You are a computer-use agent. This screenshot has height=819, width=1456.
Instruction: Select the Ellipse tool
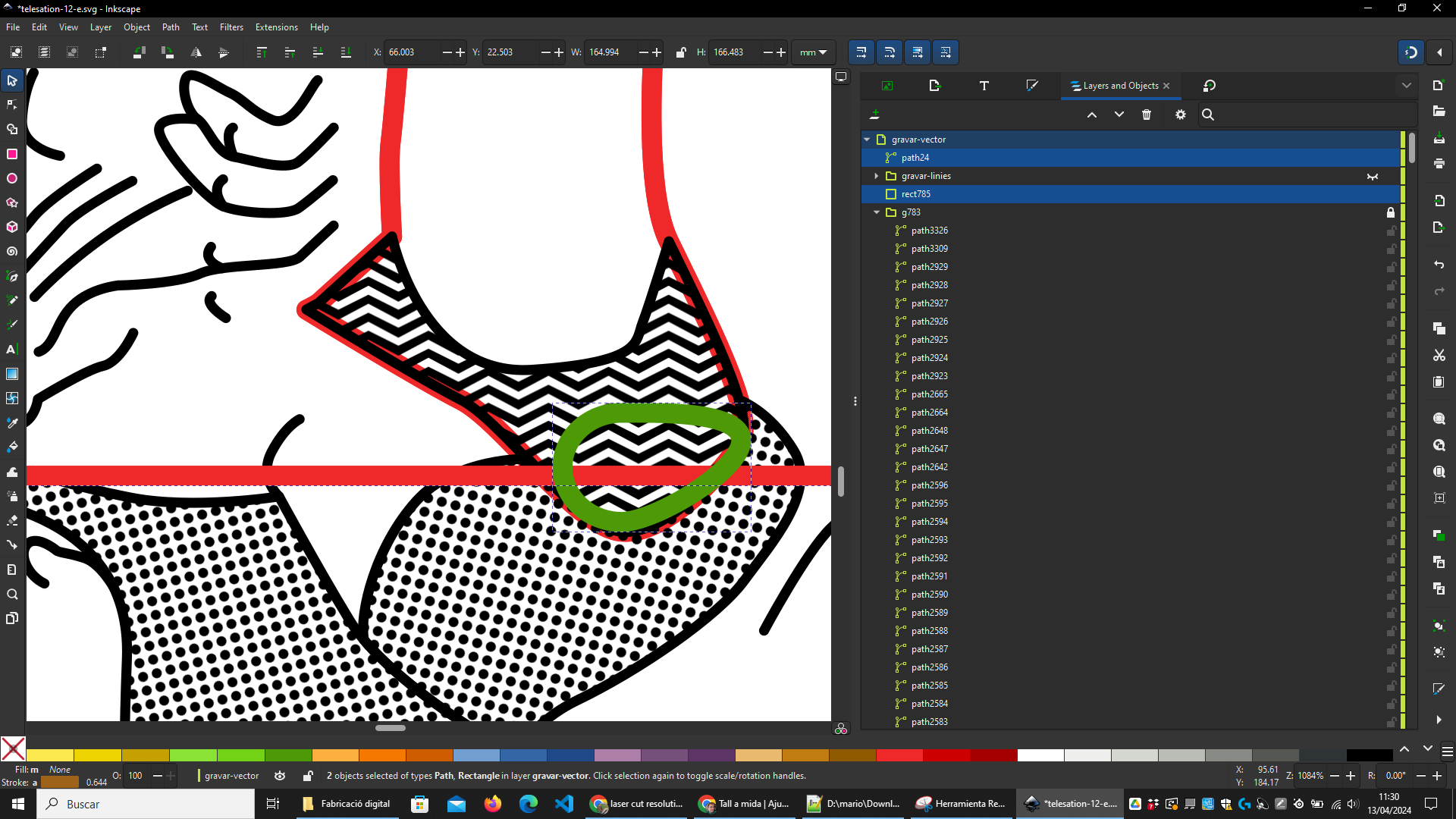(x=12, y=178)
